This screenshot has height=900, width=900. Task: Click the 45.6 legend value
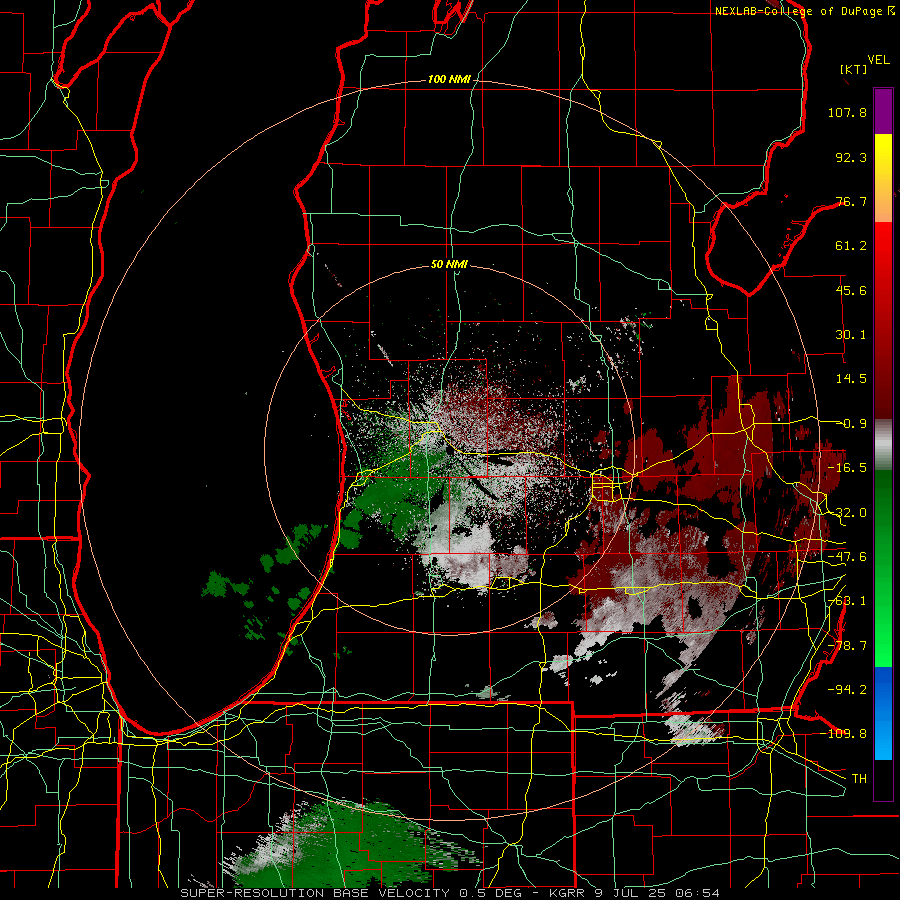[x=851, y=290]
